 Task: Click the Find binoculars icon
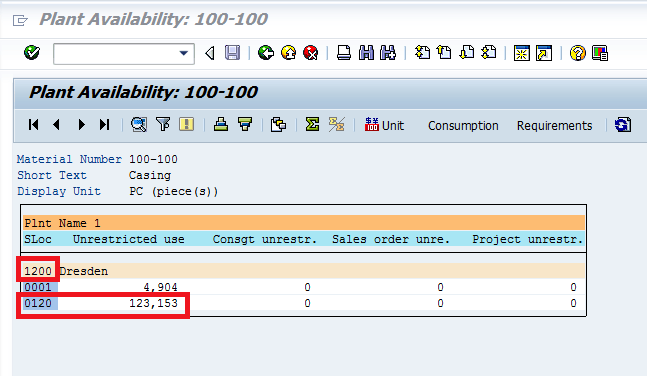(x=366, y=53)
